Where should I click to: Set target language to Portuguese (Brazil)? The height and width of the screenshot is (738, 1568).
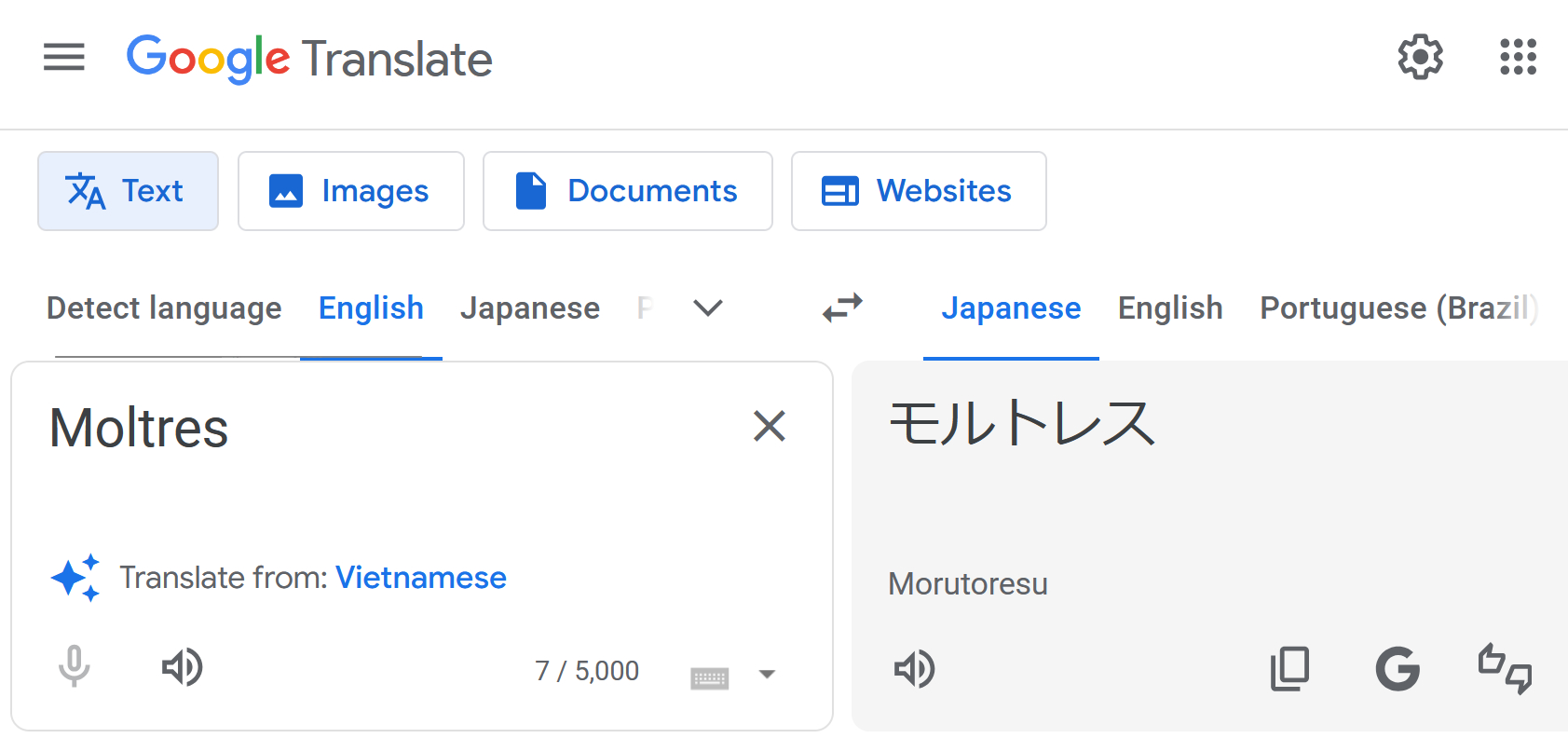[x=1398, y=308]
